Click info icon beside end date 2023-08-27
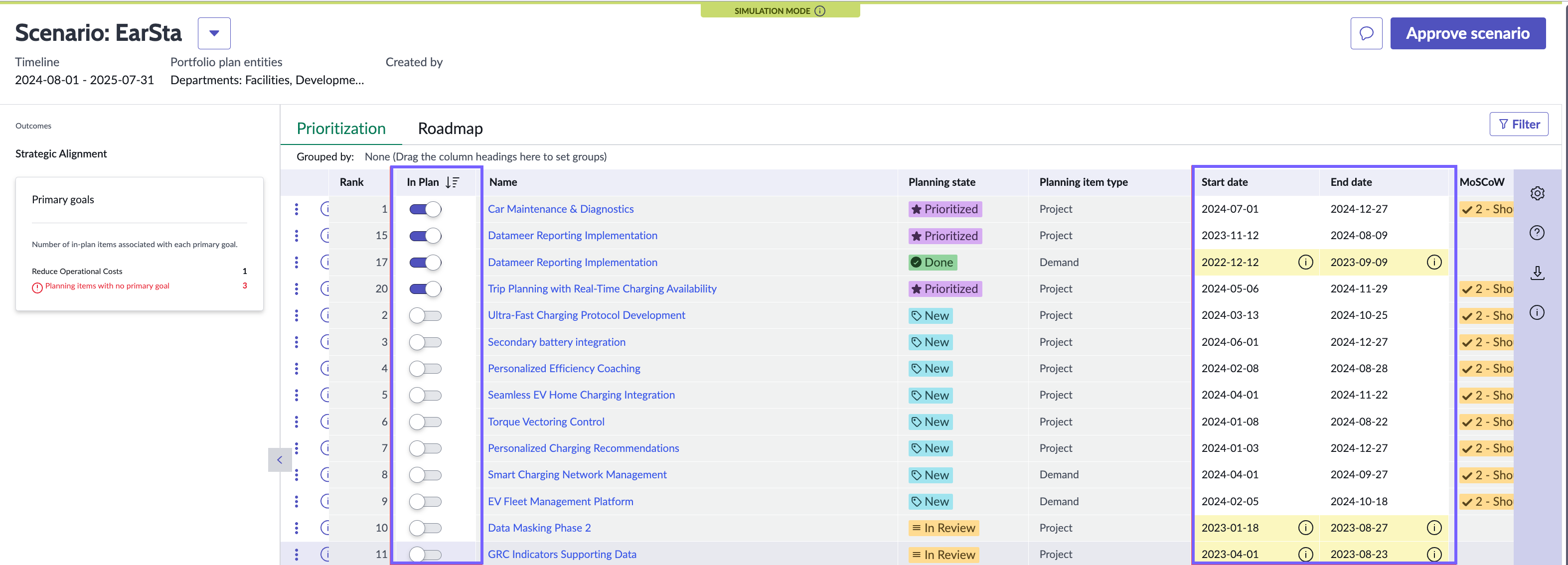 point(1434,528)
